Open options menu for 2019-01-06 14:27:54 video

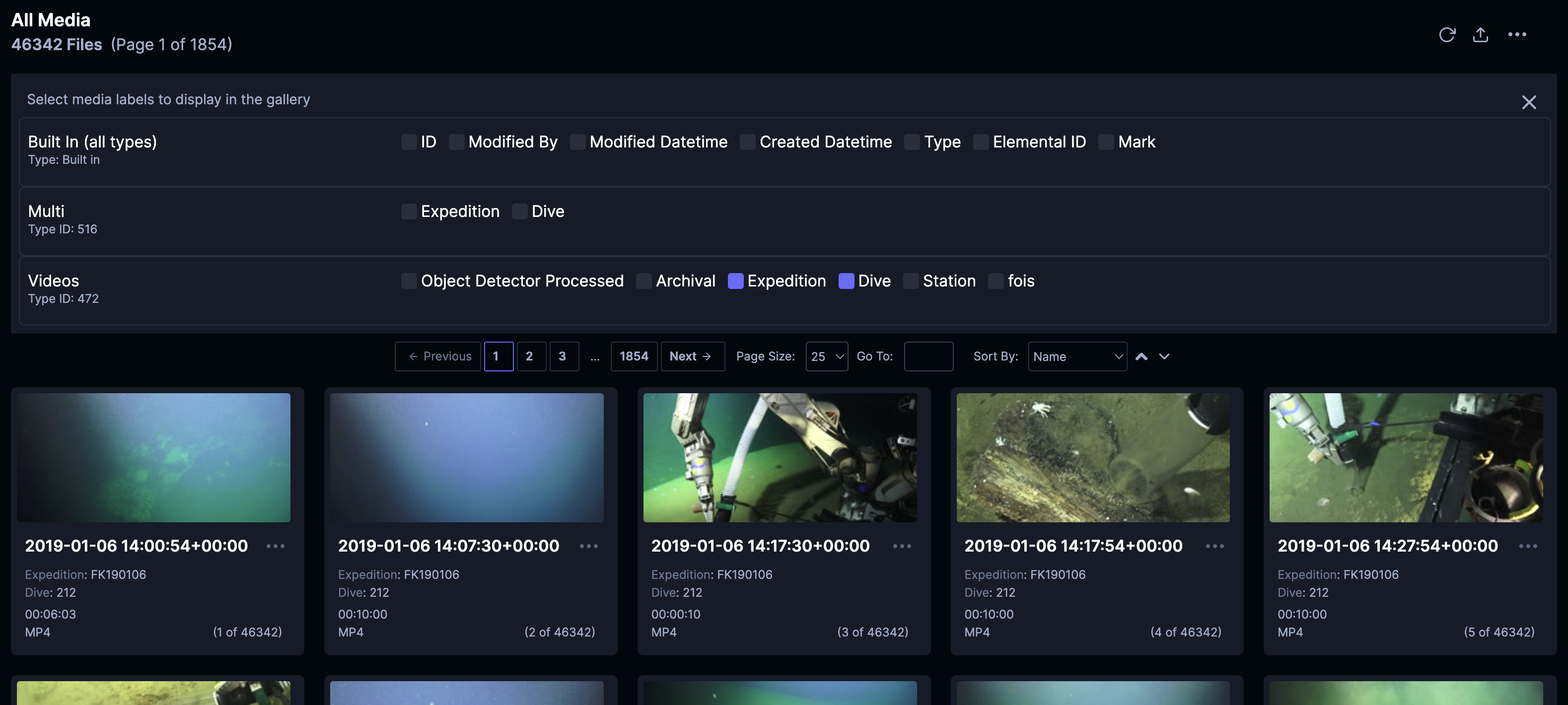(1527, 546)
